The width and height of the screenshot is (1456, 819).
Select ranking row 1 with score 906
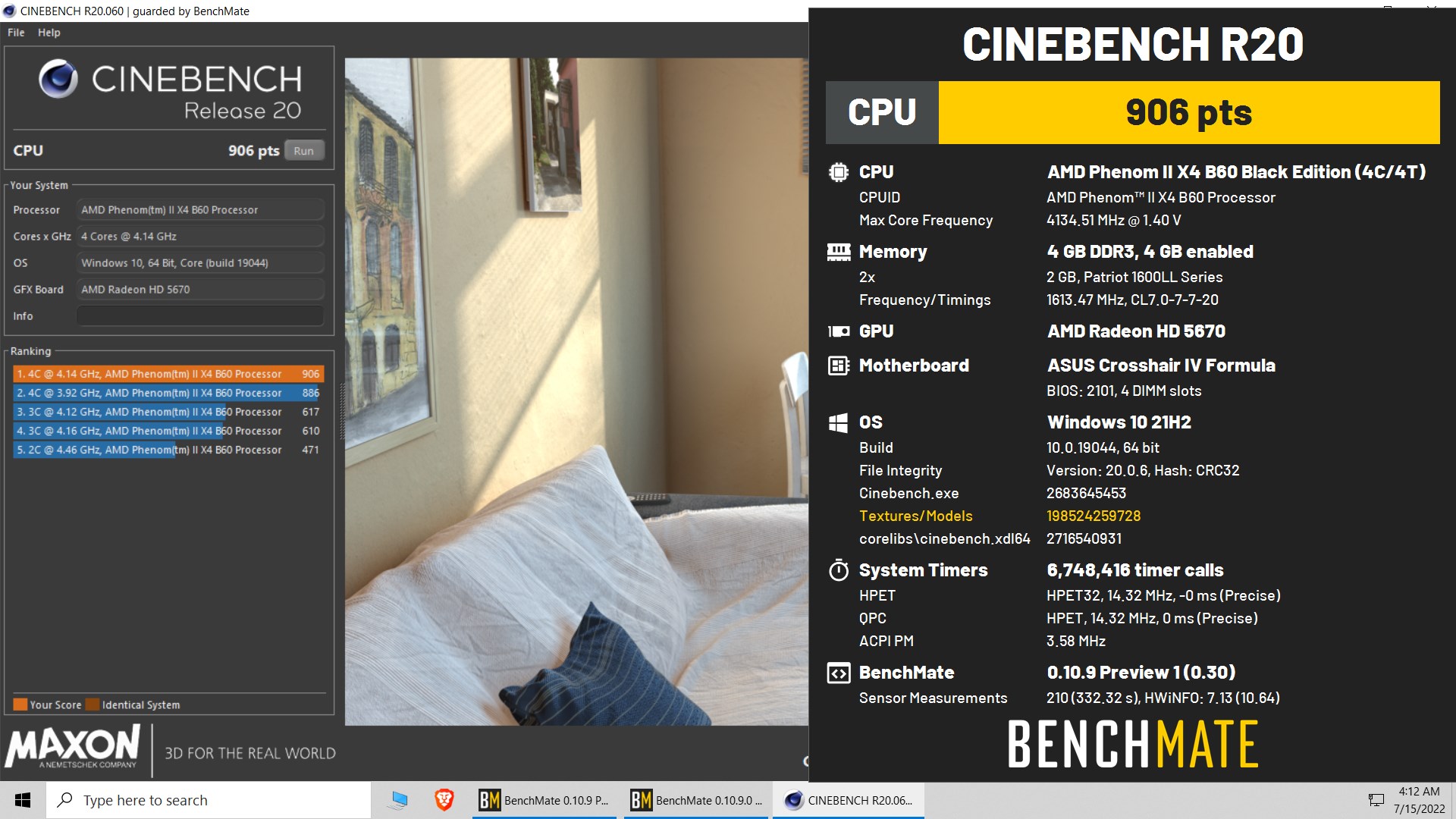[168, 374]
